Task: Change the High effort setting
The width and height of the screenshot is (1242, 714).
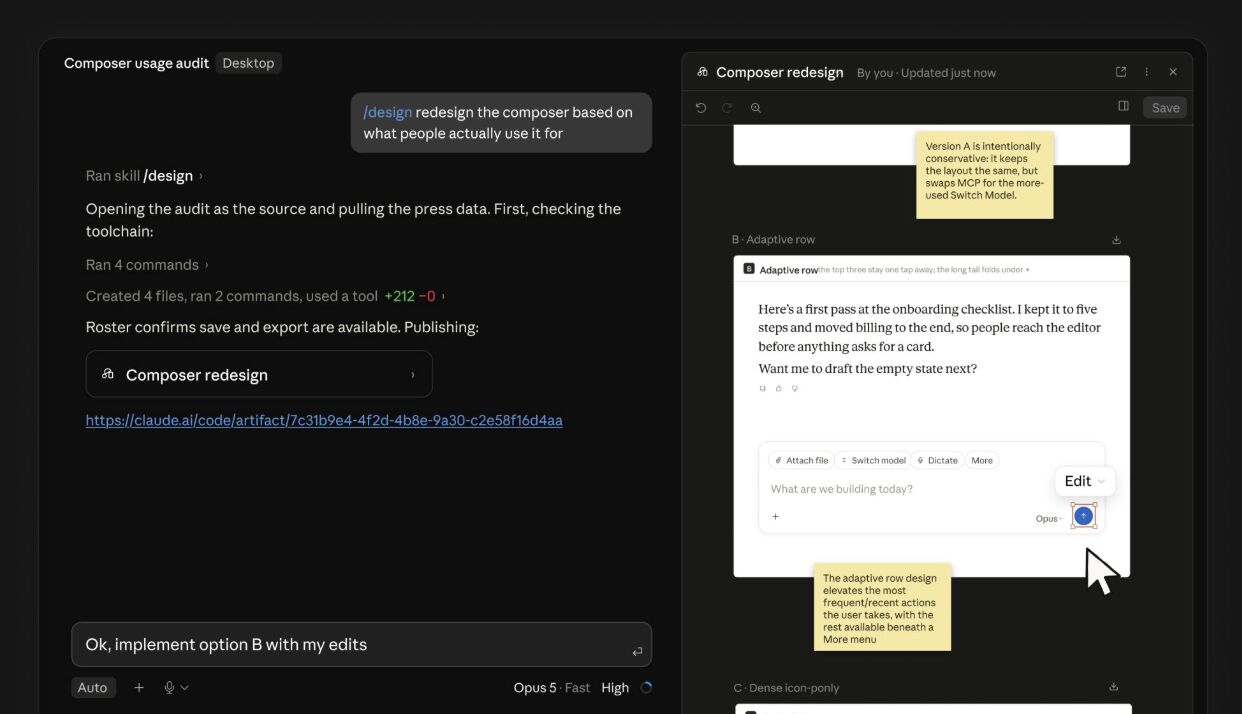Action: (615, 687)
